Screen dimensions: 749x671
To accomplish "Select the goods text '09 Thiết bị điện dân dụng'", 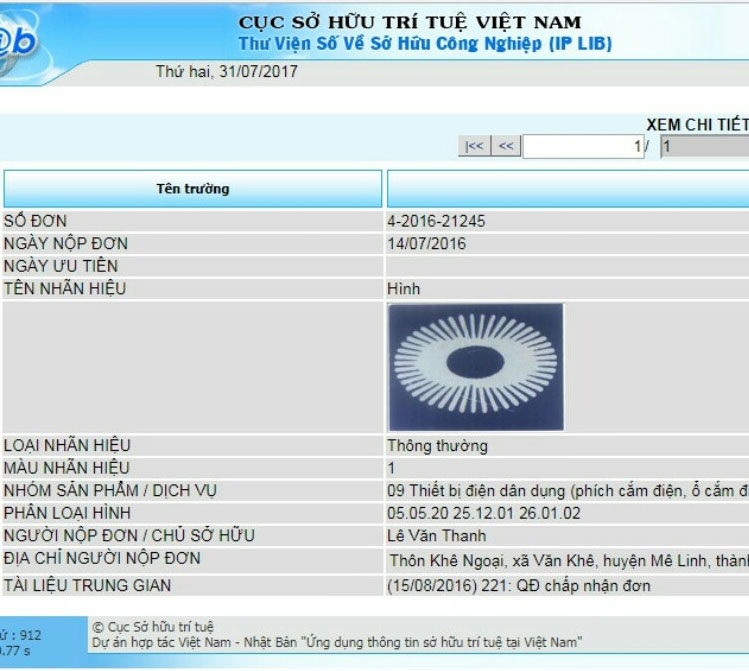I will tap(477, 491).
